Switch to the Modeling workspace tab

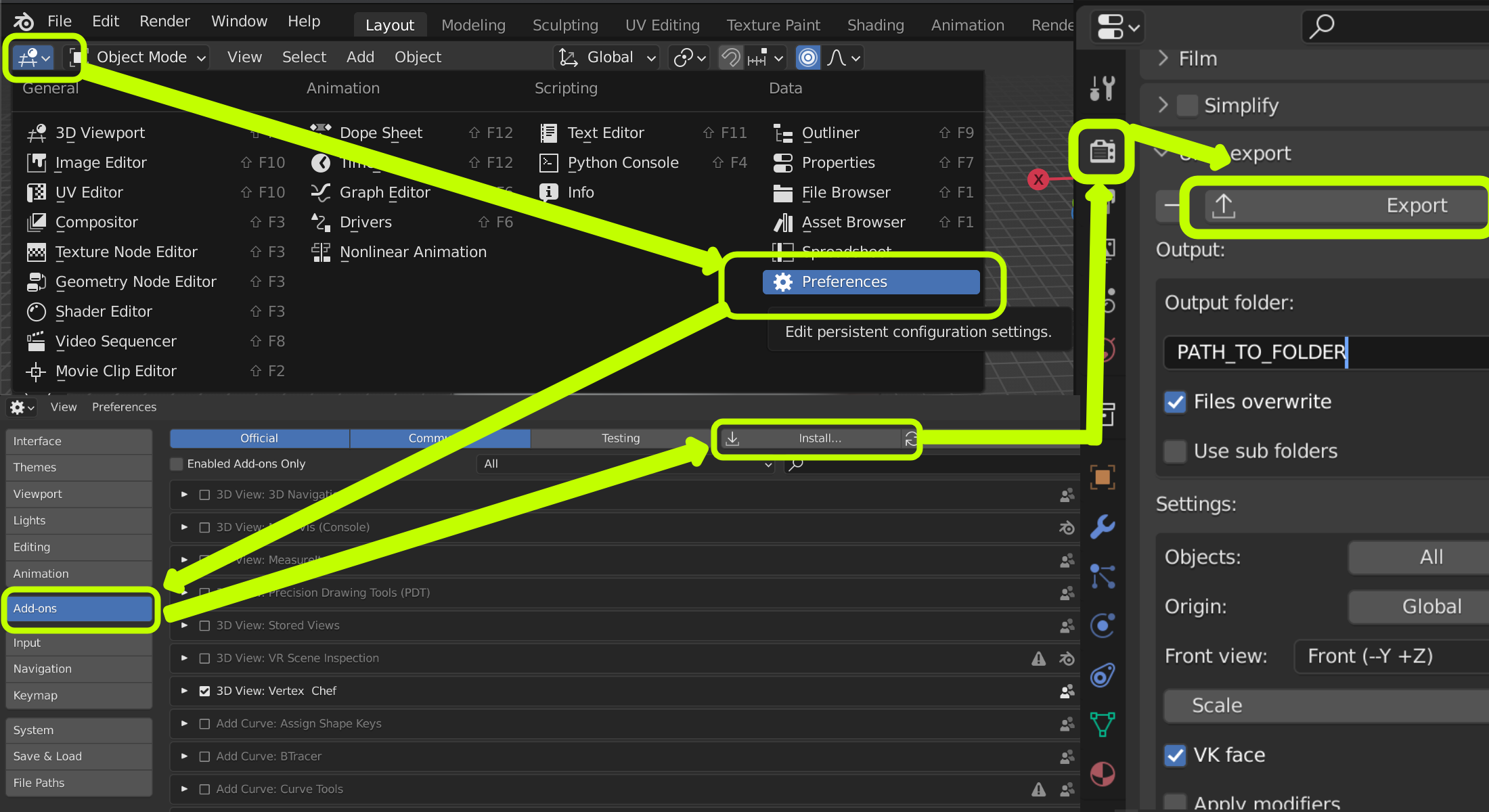[473, 25]
